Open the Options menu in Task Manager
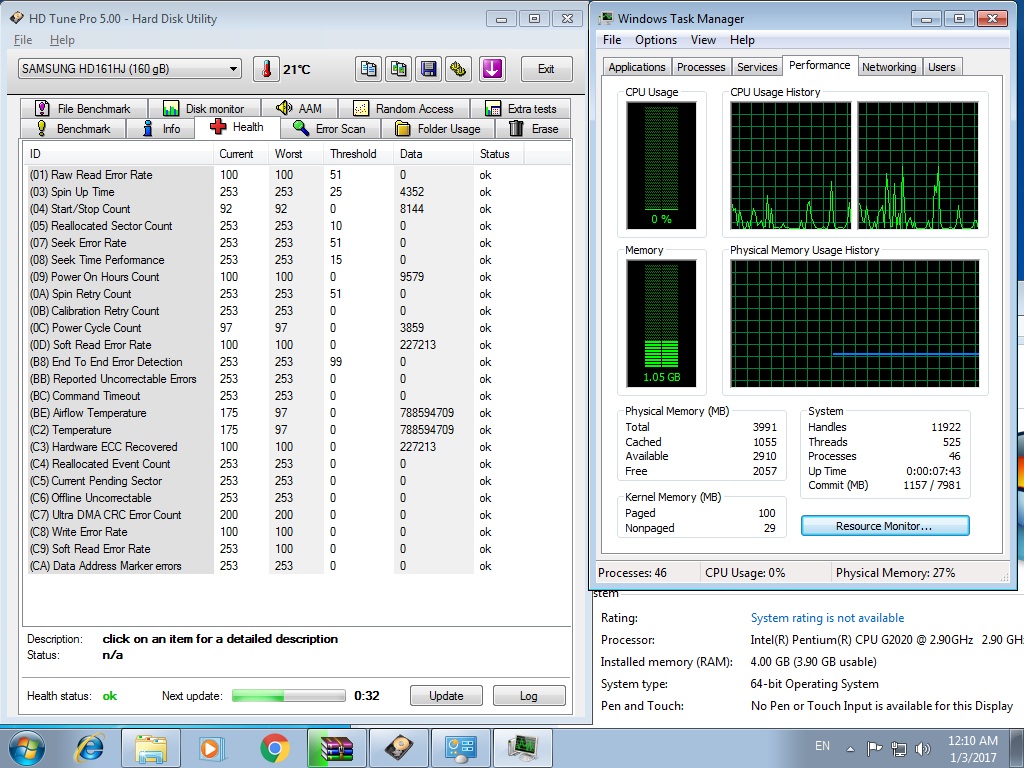The height and width of the screenshot is (768, 1024). click(x=656, y=40)
